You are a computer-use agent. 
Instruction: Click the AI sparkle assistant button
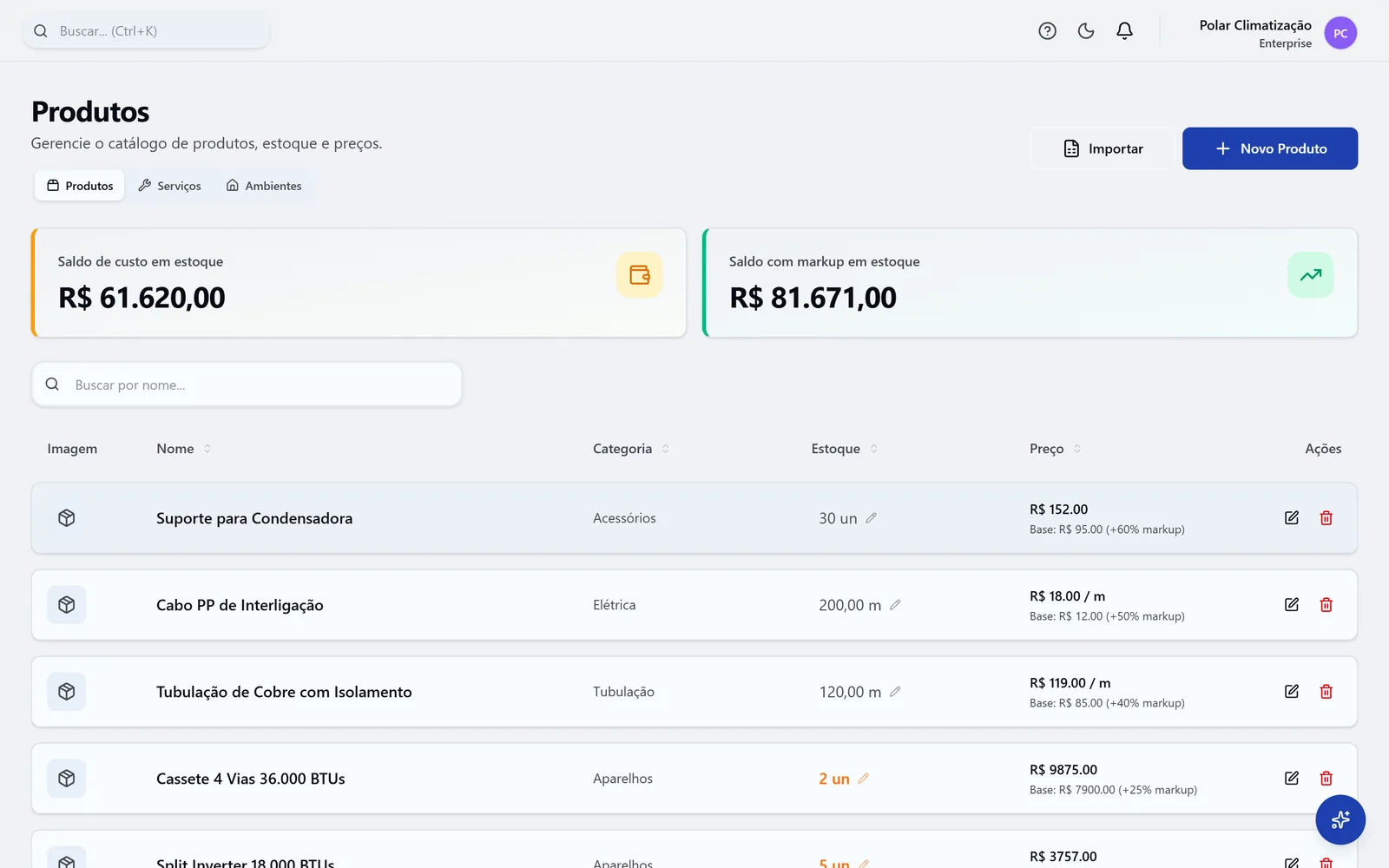click(1340, 819)
